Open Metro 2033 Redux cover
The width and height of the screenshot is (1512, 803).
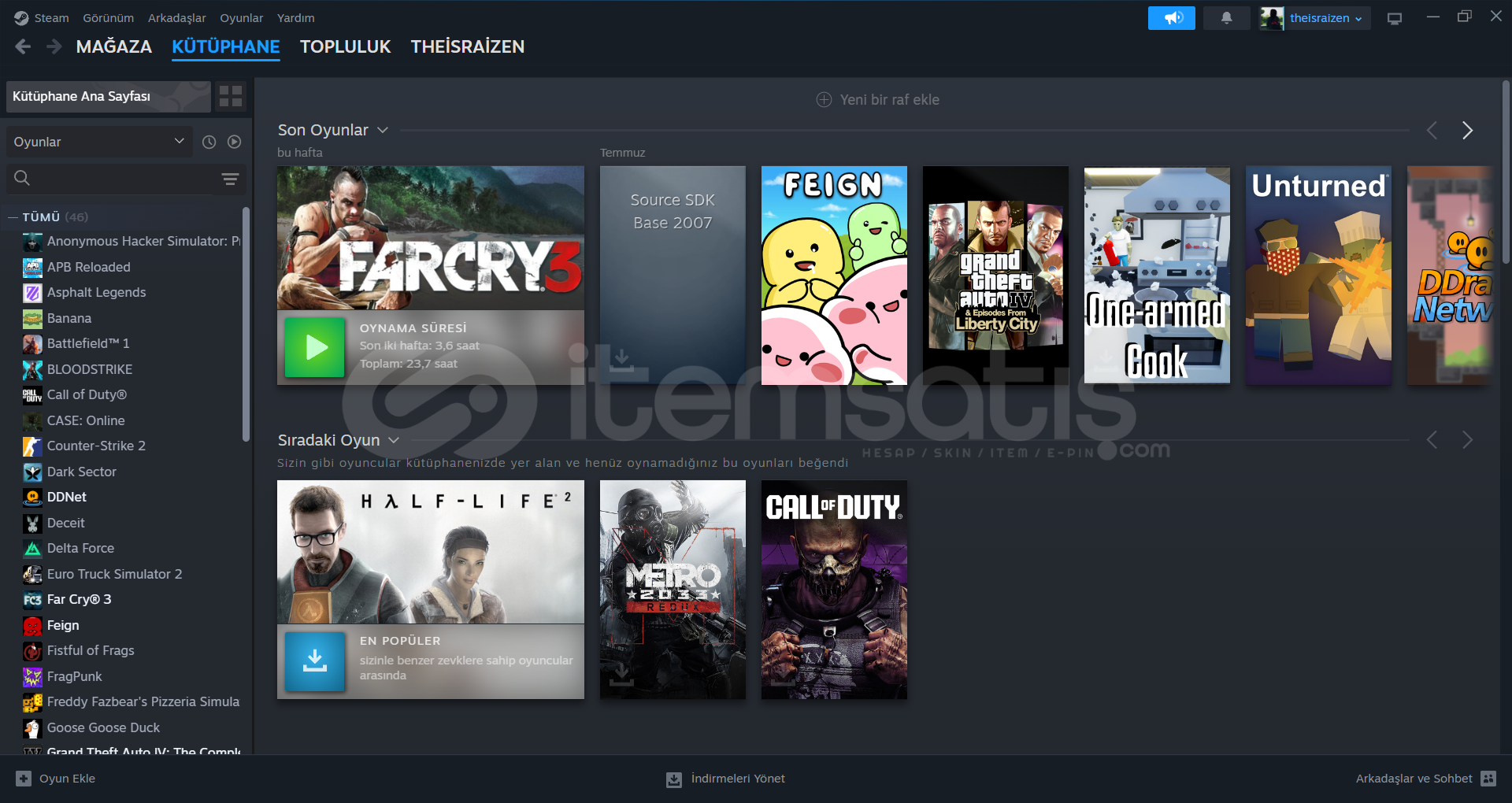(673, 590)
